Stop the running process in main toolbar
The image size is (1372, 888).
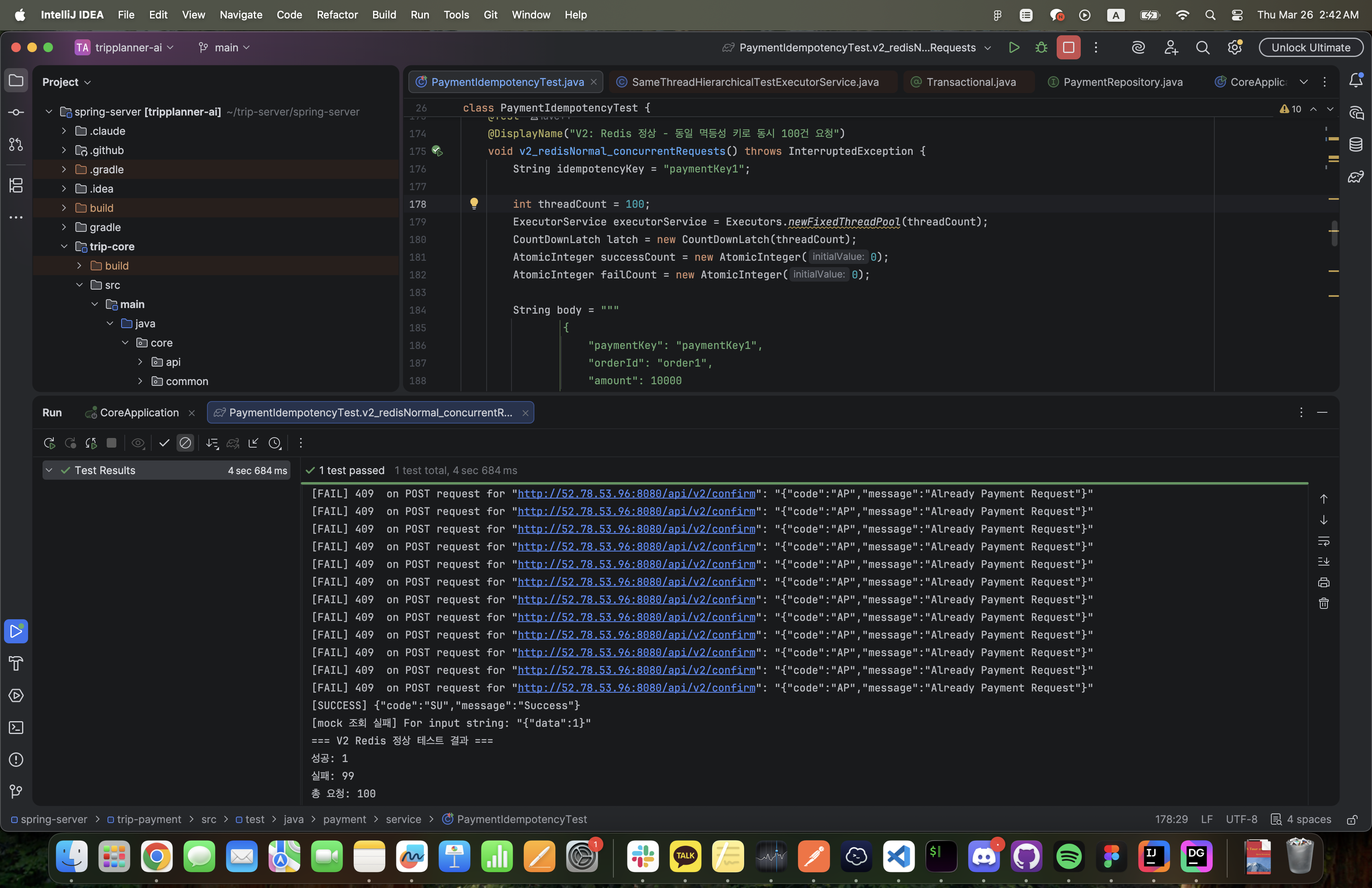[x=1068, y=48]
